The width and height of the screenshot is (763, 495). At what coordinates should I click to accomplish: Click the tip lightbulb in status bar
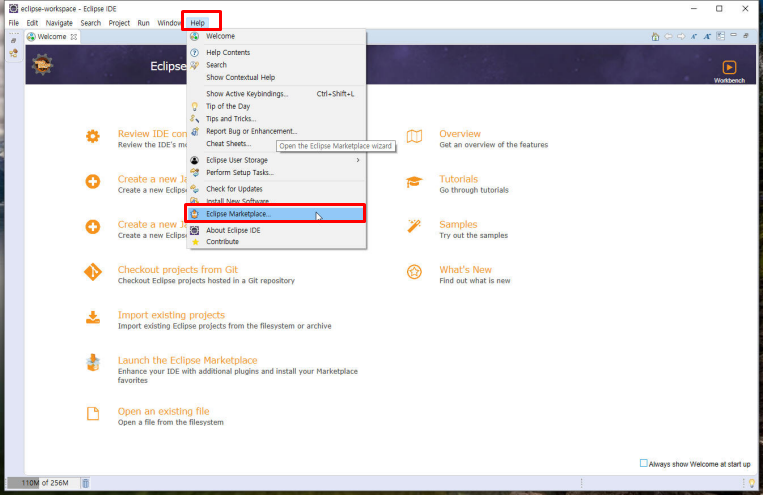tap(752, 483)
